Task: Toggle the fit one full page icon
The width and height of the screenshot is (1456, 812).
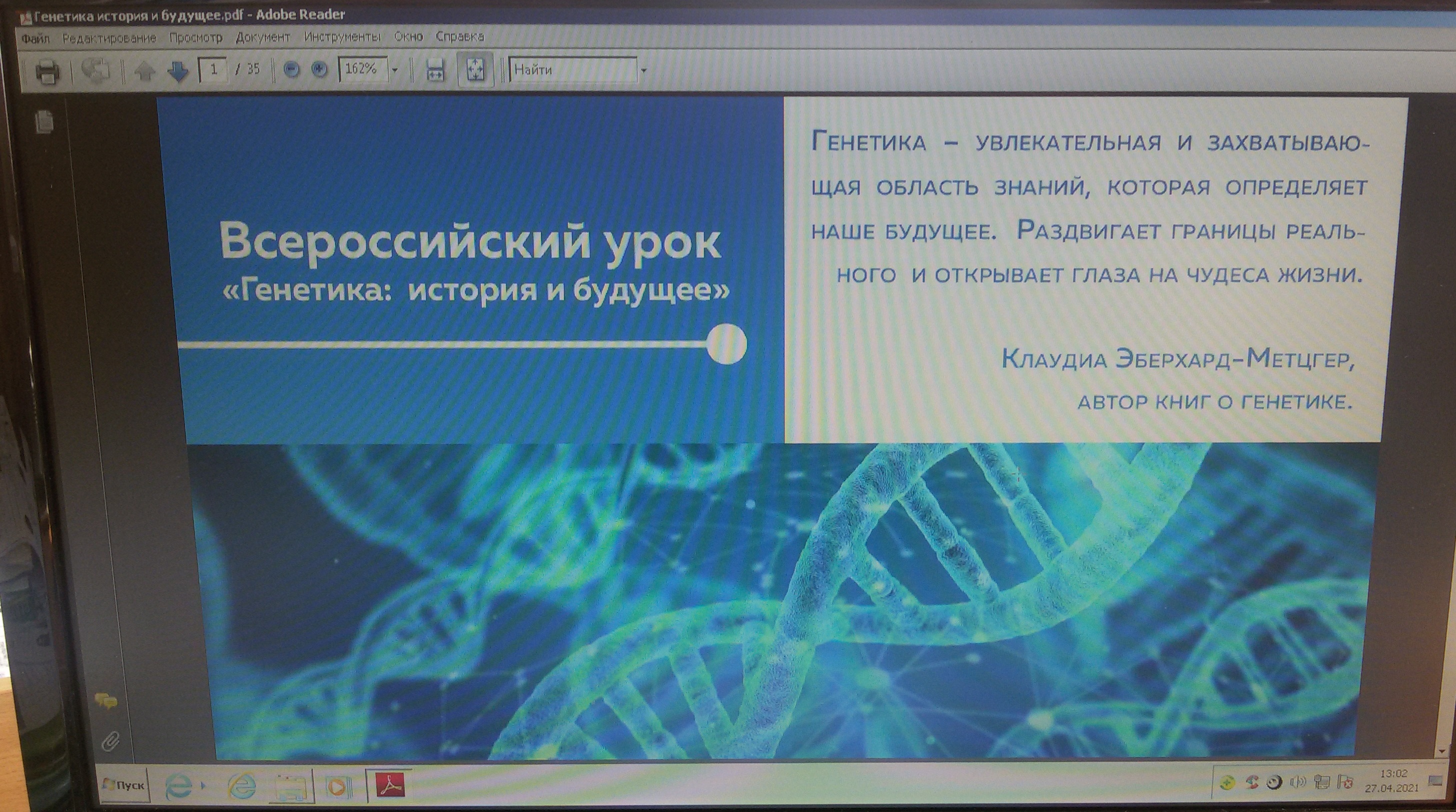Action: [475, 70]
